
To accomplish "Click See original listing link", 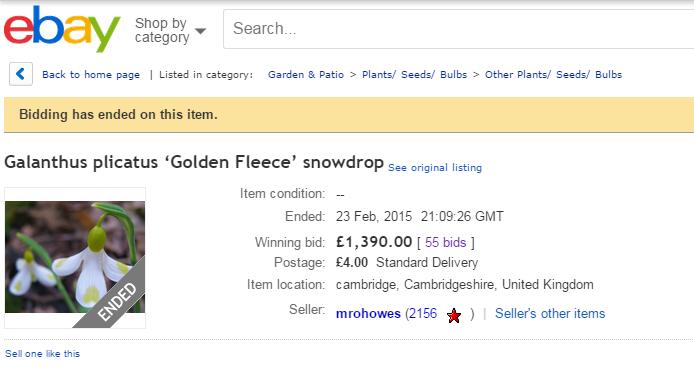I will point(435,168).
